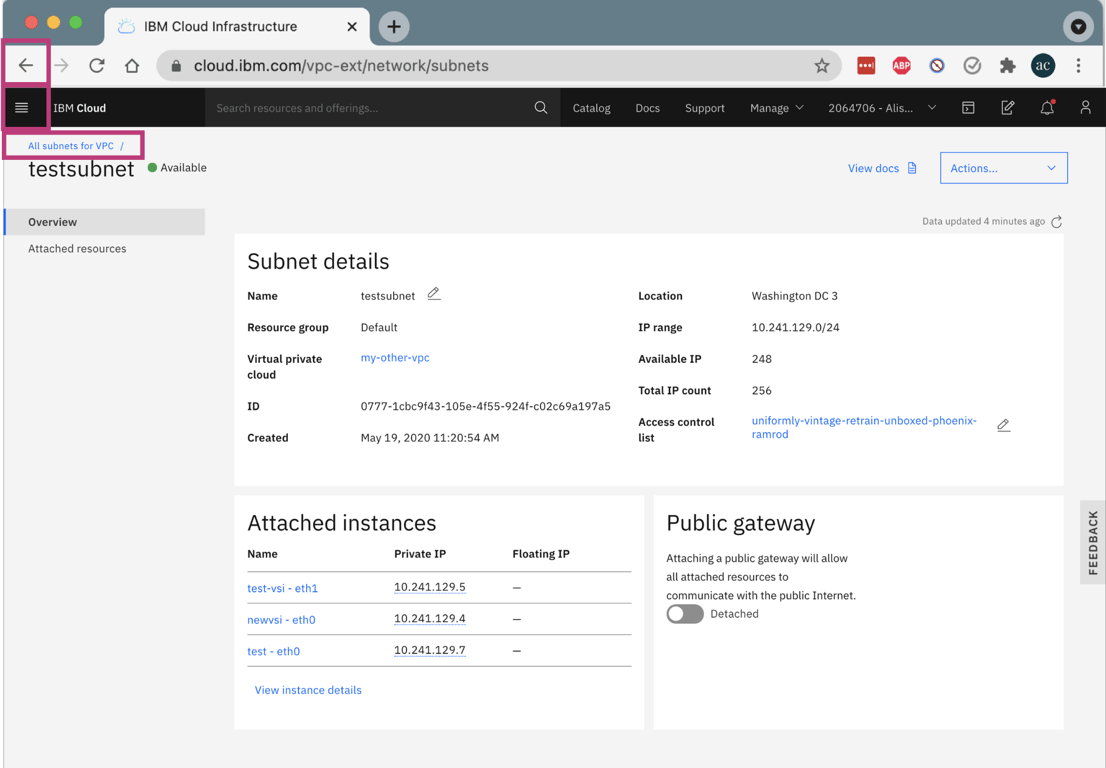Image resolution: width=1106 pixels, height=768 pixels.
Task: Open the my-other-vpc link
Action: pos(395,358)
